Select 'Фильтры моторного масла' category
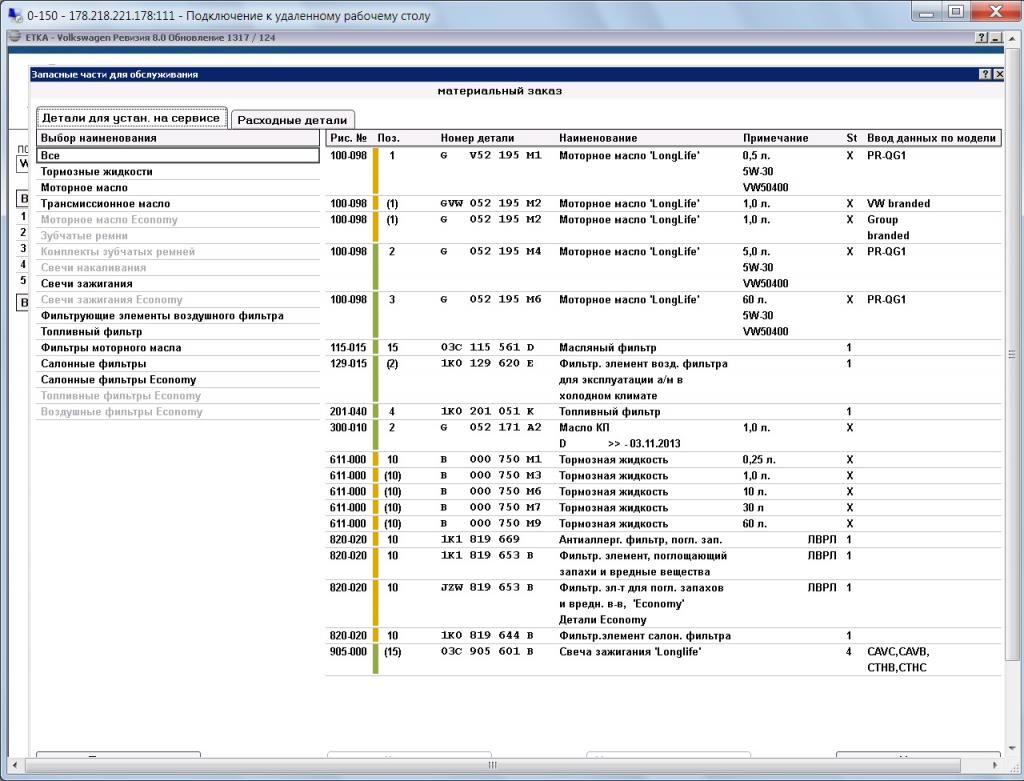 pyautogui.click(x=178, y=347)
